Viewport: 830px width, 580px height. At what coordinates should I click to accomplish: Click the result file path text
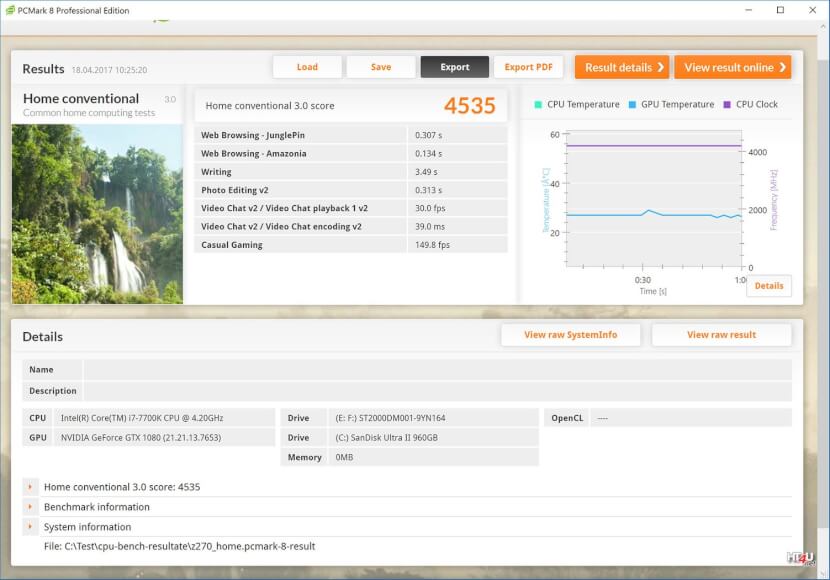coord(179,546)
